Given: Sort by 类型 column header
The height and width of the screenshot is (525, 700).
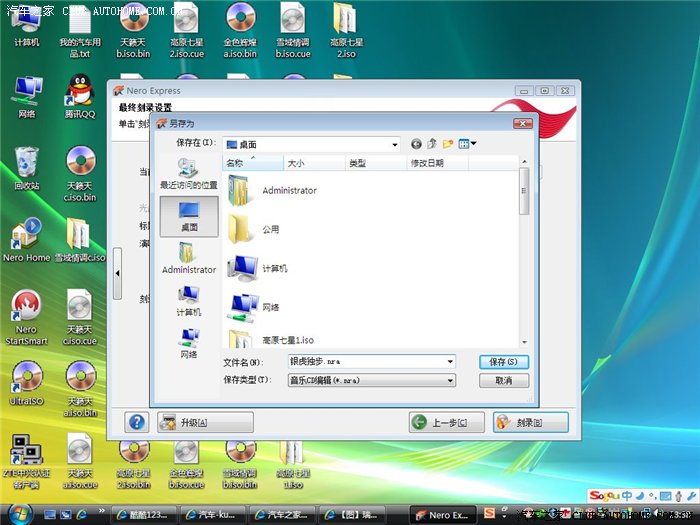Looking at the screenshot, I should point(376,163).
